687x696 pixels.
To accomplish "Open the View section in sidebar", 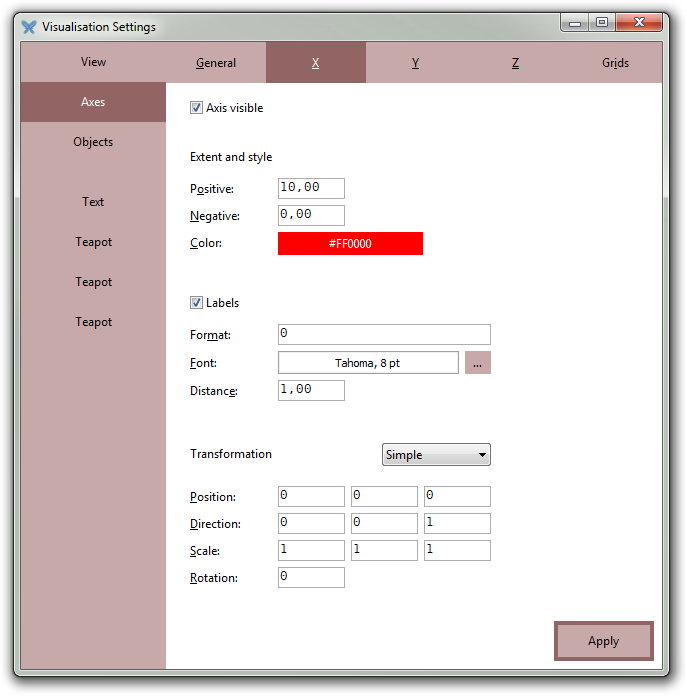I will click(93, 62).
